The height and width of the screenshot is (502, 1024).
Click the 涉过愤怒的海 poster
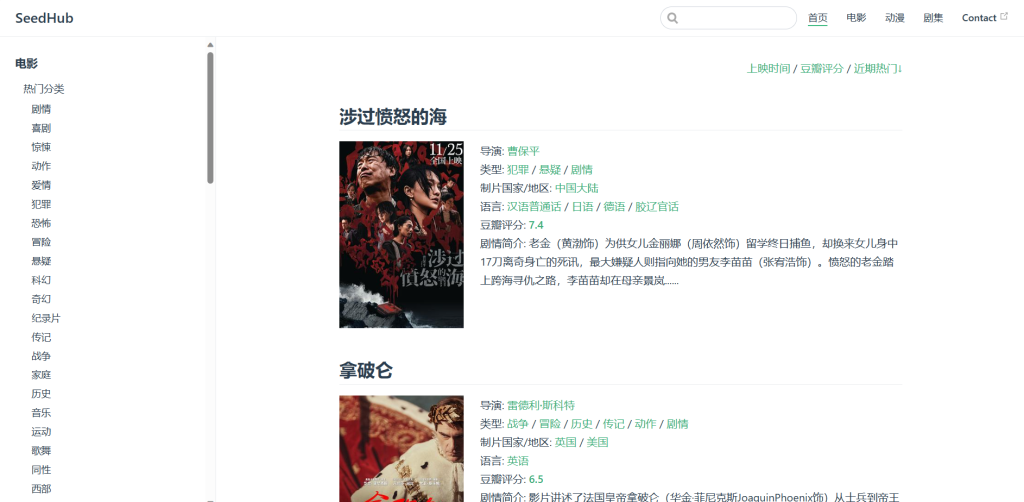402,234
